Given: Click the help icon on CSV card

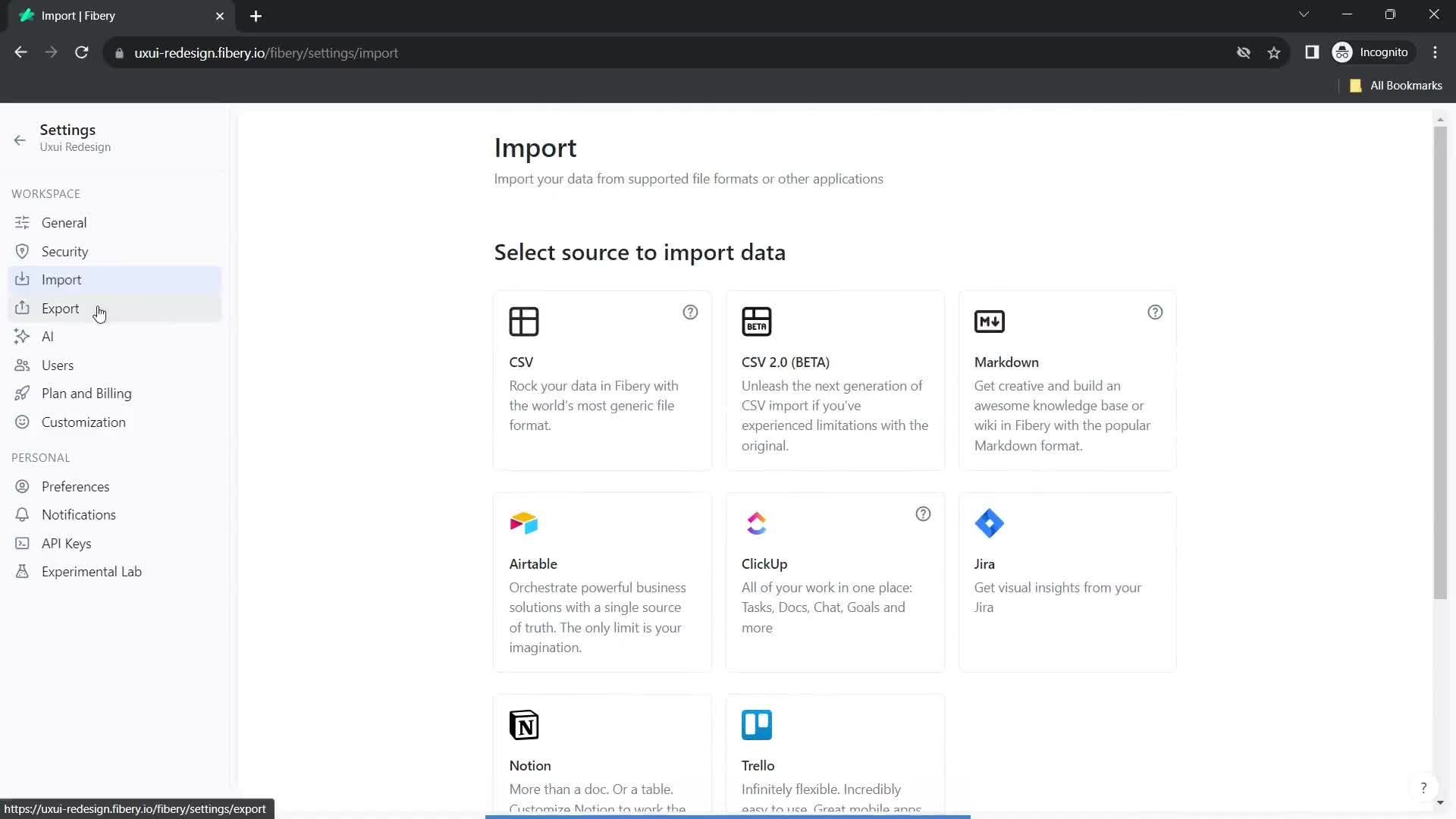Looking at the screenshot, I should [691, 312].
